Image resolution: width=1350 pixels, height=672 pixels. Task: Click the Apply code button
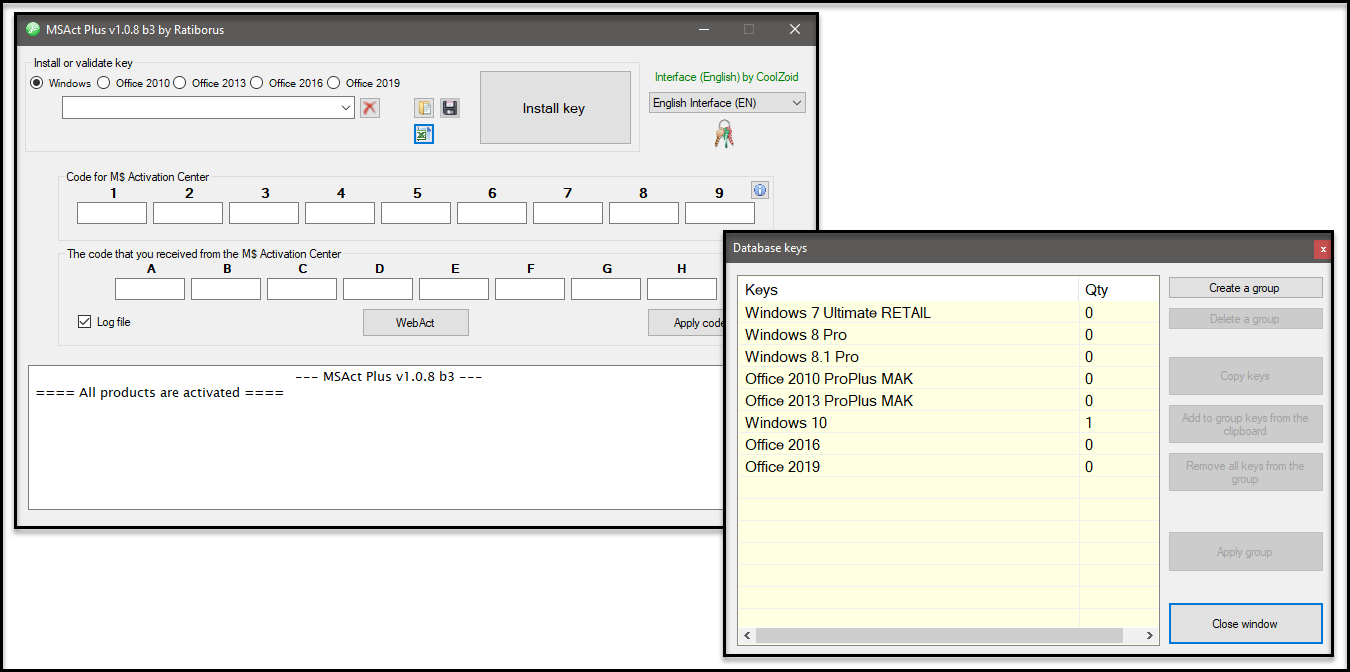[x=686, y=322]
